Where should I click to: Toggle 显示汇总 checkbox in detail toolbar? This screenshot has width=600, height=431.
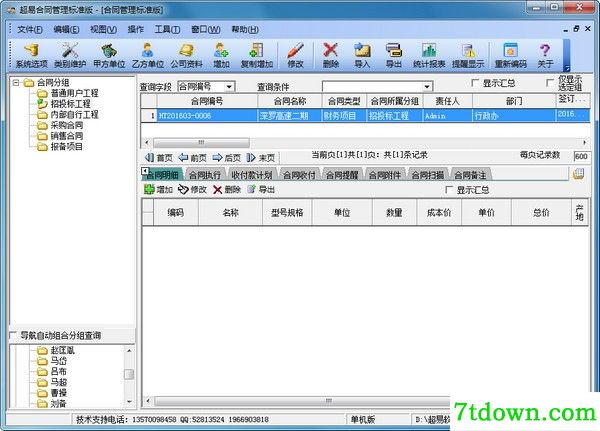pyautogui.click(x=449, y=190)
